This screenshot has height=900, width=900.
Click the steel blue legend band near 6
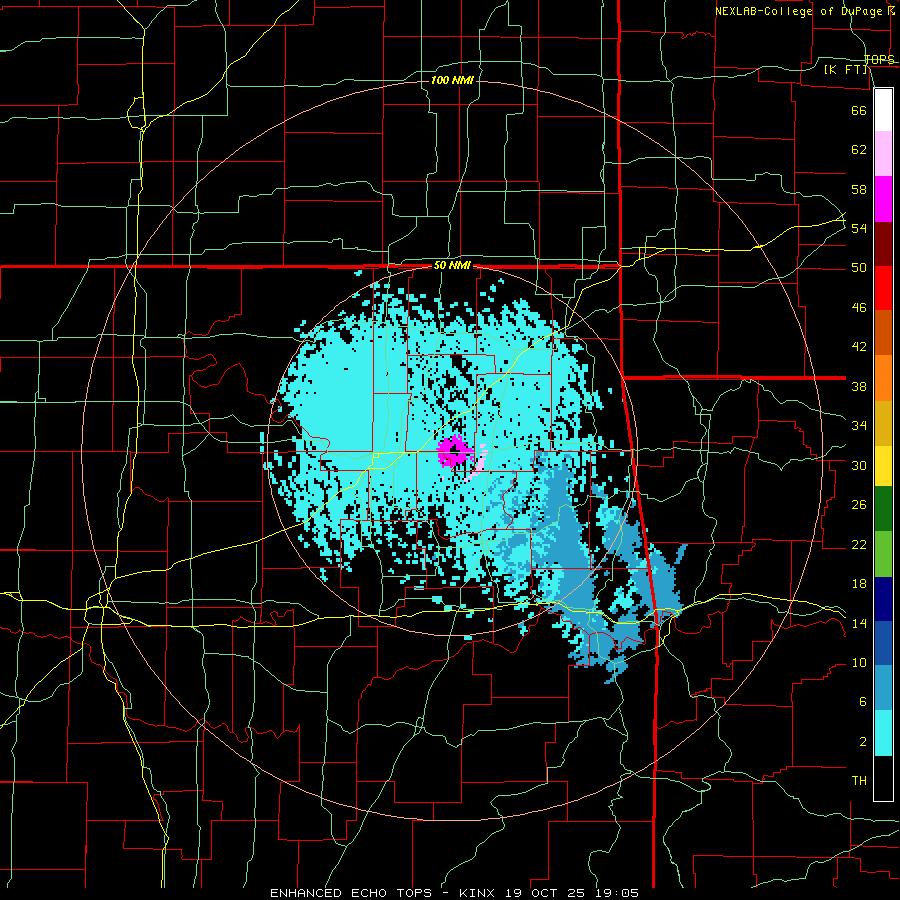pyautogui.click(x=883, y=688)
